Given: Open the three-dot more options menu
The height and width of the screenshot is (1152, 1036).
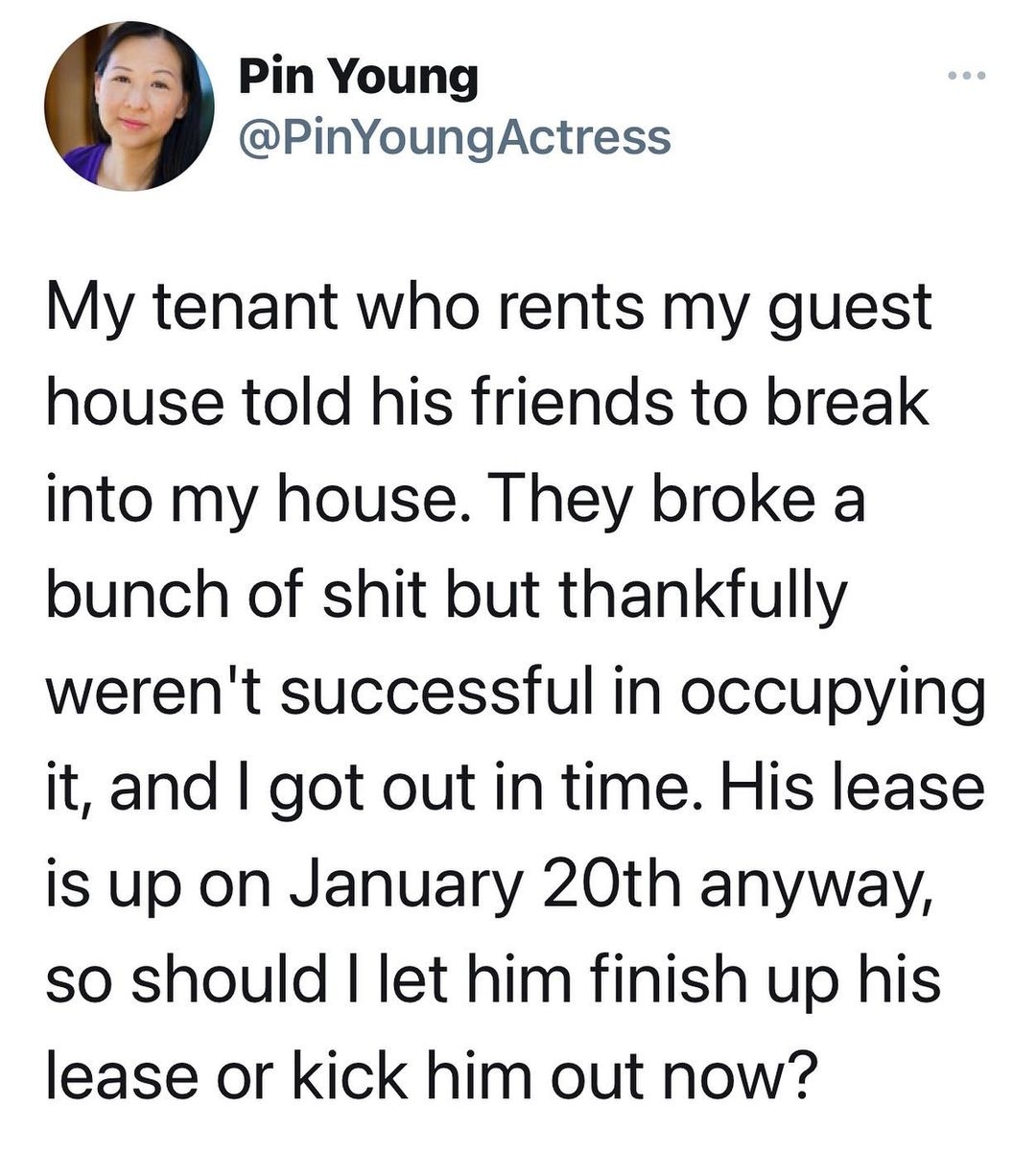Looking at the screenshot, I should [965, 76].
